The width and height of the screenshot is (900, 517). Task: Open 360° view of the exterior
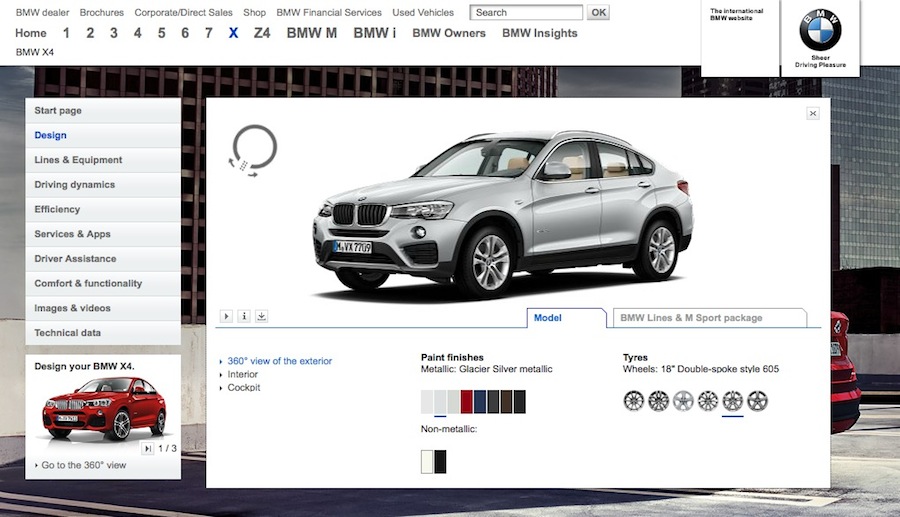[x=279, y=361]
